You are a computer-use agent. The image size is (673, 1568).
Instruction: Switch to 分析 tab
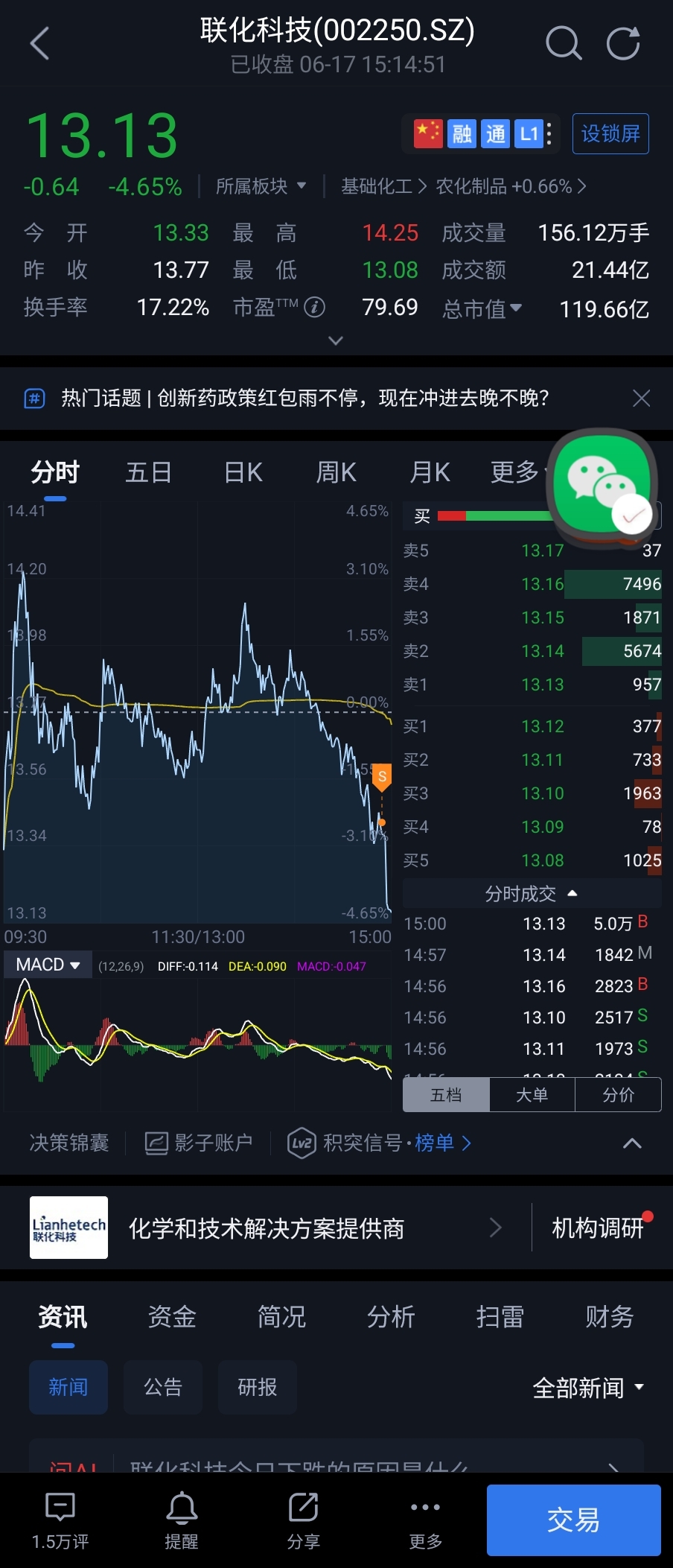click(391, 1317)
